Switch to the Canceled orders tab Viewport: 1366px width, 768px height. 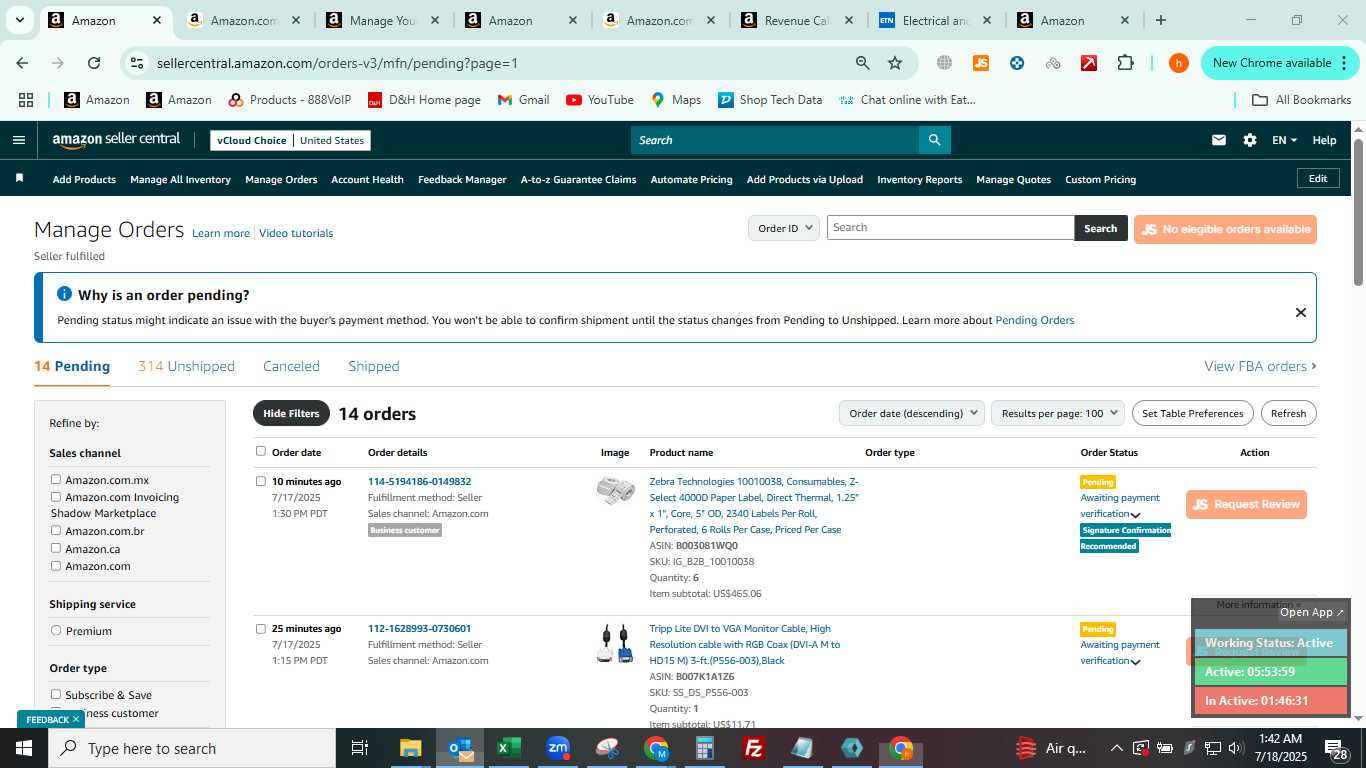(291, 366)
